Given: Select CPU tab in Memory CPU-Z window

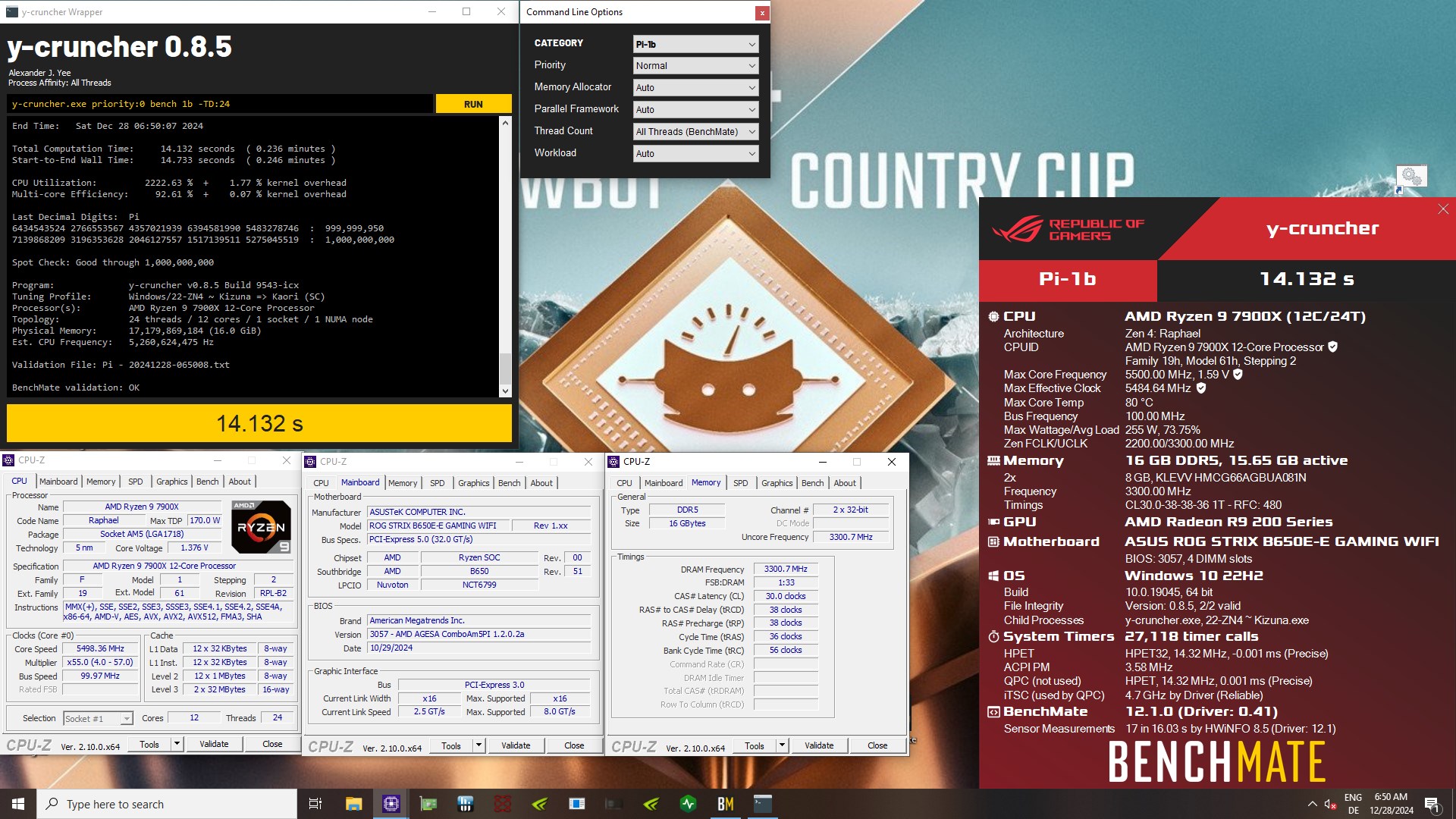Looking at the screenshot, I should pos(624,483).
